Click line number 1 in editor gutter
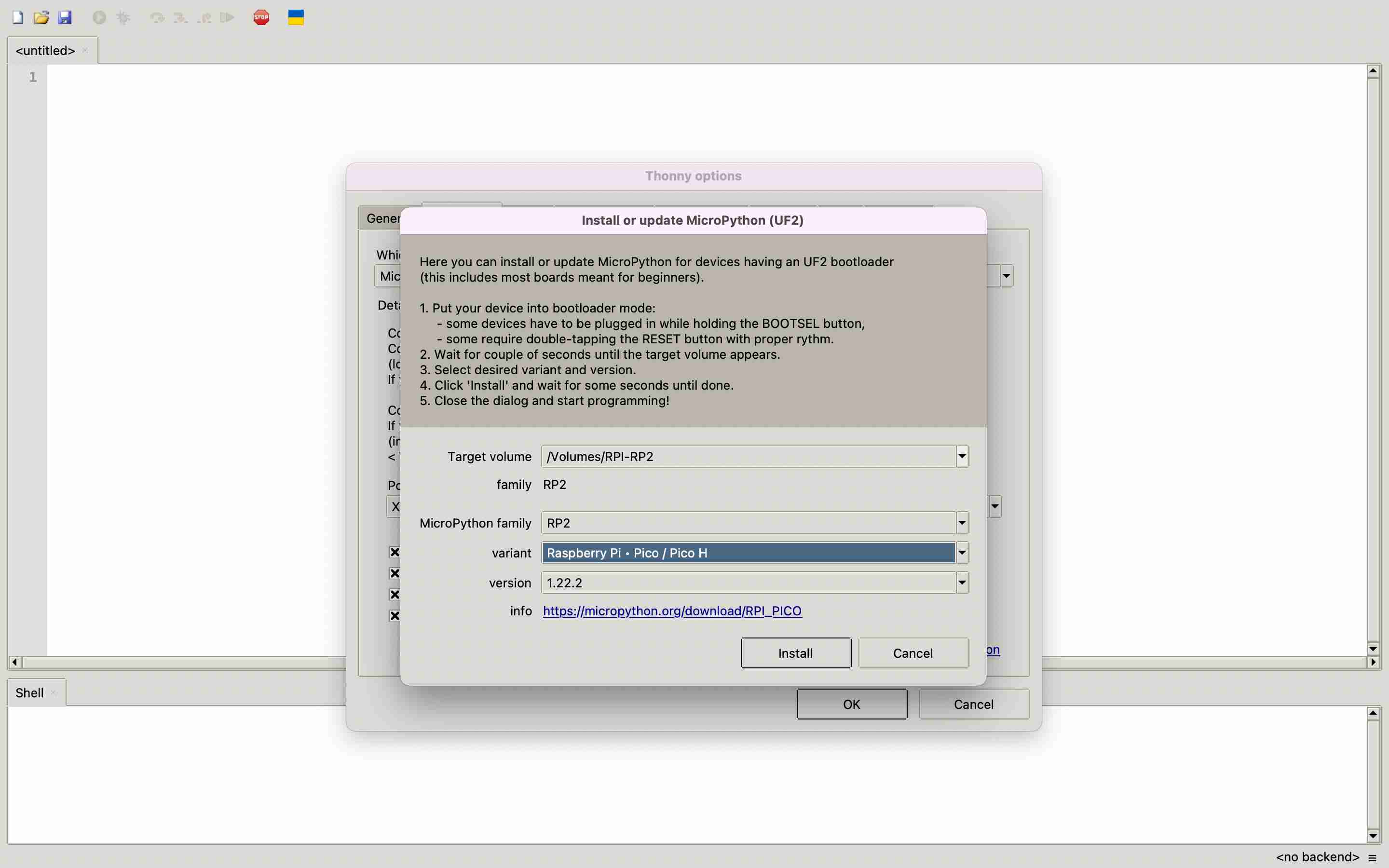This screenshot has height=868, width=1389. (x=33, y=77)
